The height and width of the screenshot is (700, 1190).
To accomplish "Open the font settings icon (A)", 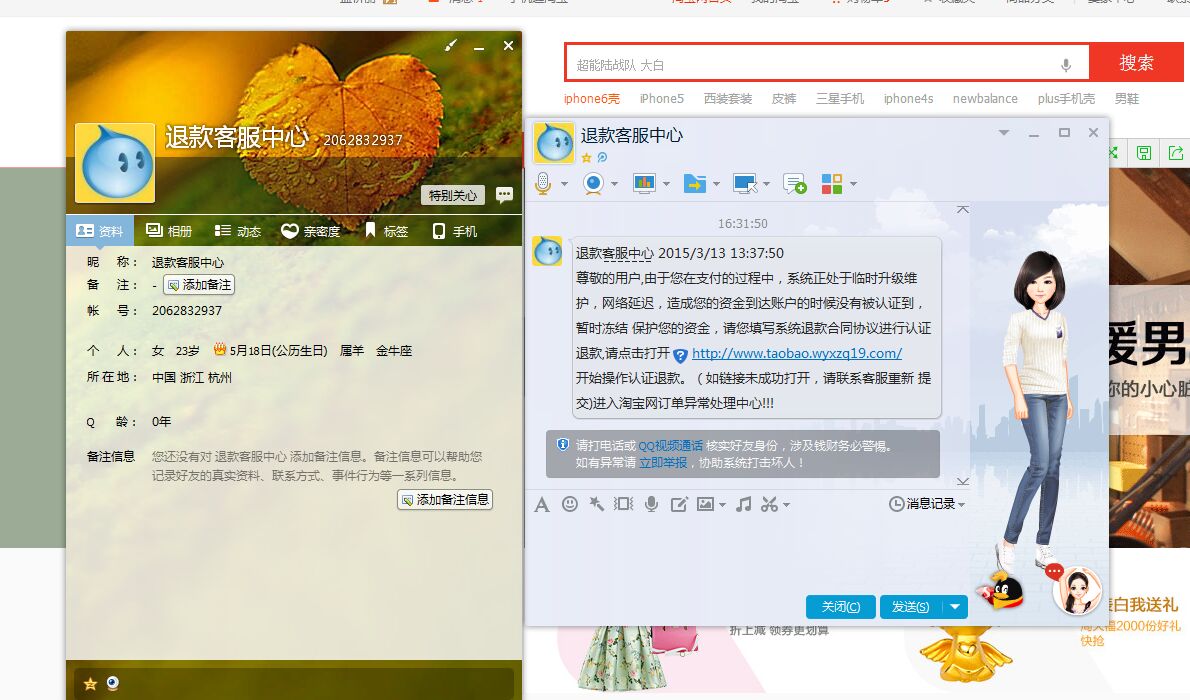I will [541, 504].
